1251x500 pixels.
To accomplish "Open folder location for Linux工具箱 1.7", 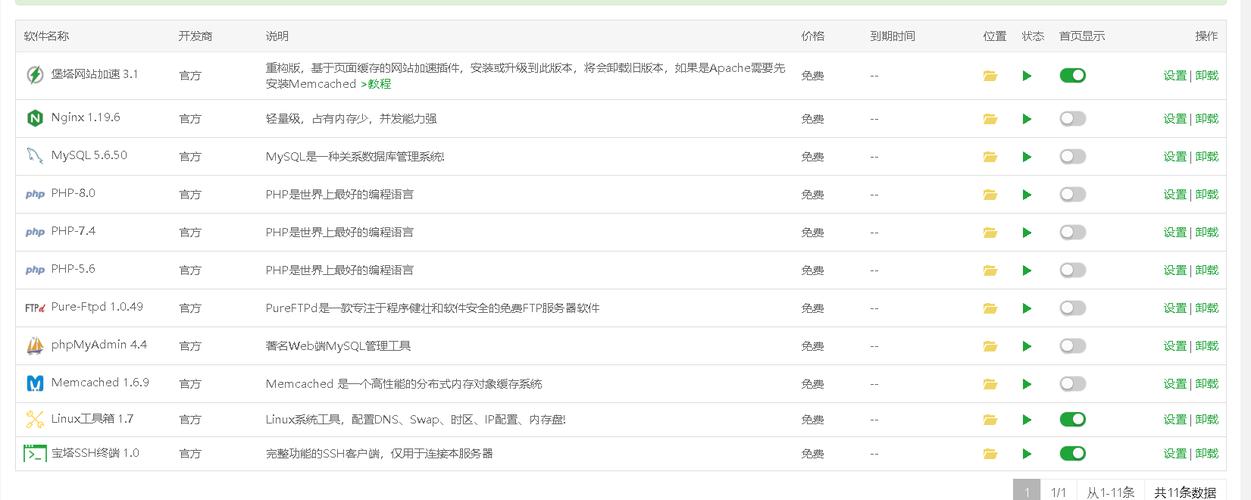I will click(x=990, y=420).
